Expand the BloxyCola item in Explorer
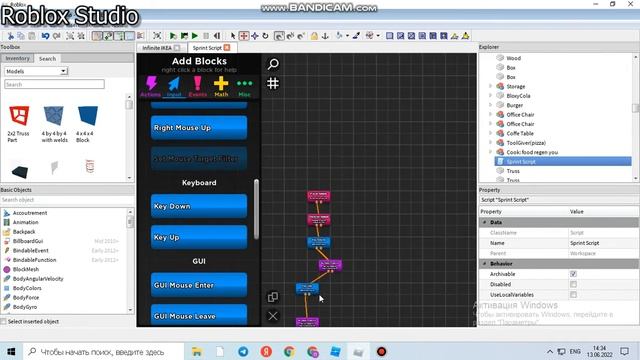Screen dimensions: 640x360 (491, 96)
